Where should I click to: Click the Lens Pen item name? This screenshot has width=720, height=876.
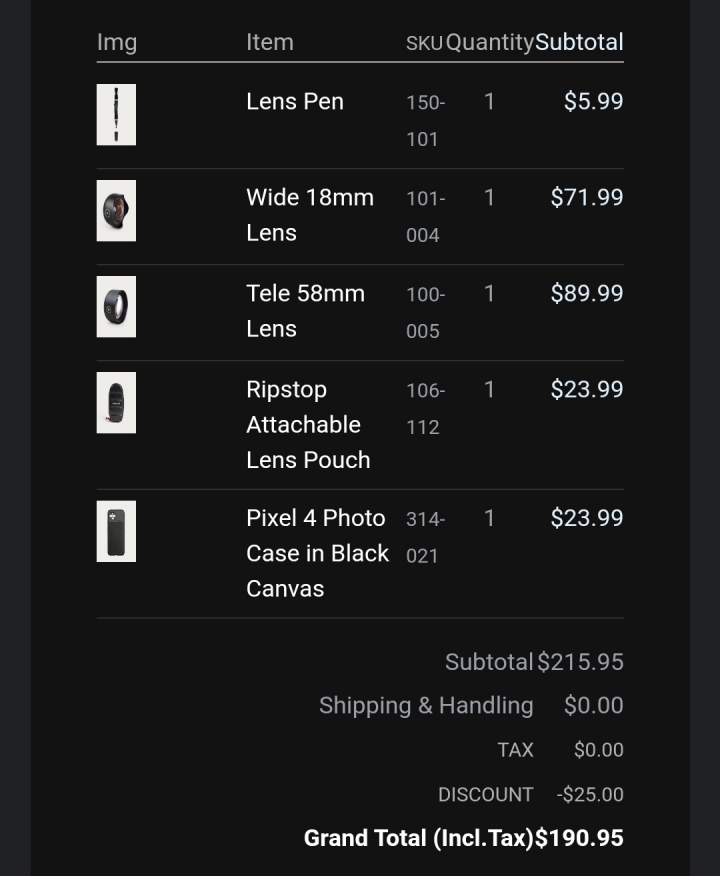point(295,102)
